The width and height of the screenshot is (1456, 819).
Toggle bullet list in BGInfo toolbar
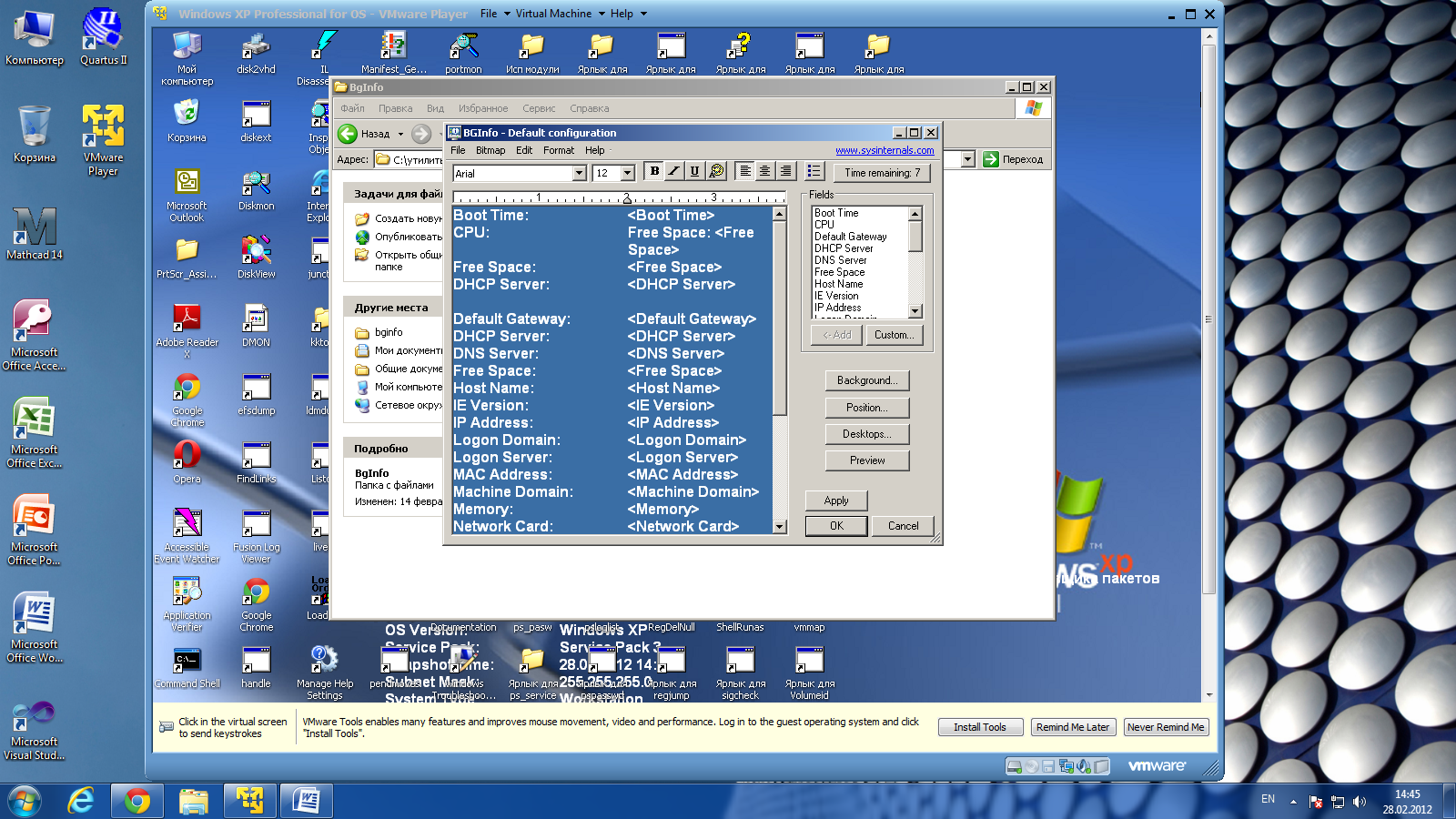pyautogui.click(x=814, y=171)
